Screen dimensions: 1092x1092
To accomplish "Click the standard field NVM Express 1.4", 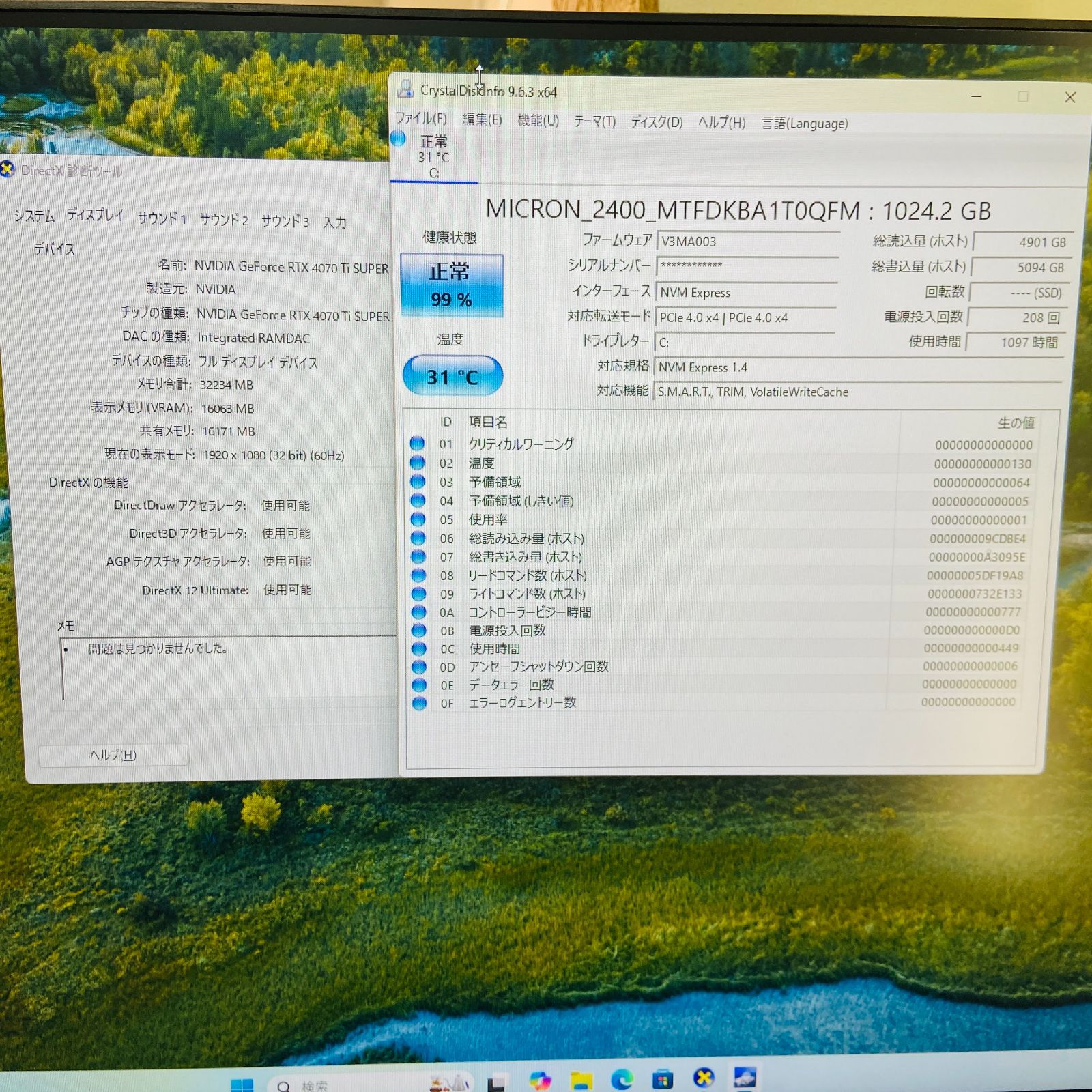I will point(858,367).
